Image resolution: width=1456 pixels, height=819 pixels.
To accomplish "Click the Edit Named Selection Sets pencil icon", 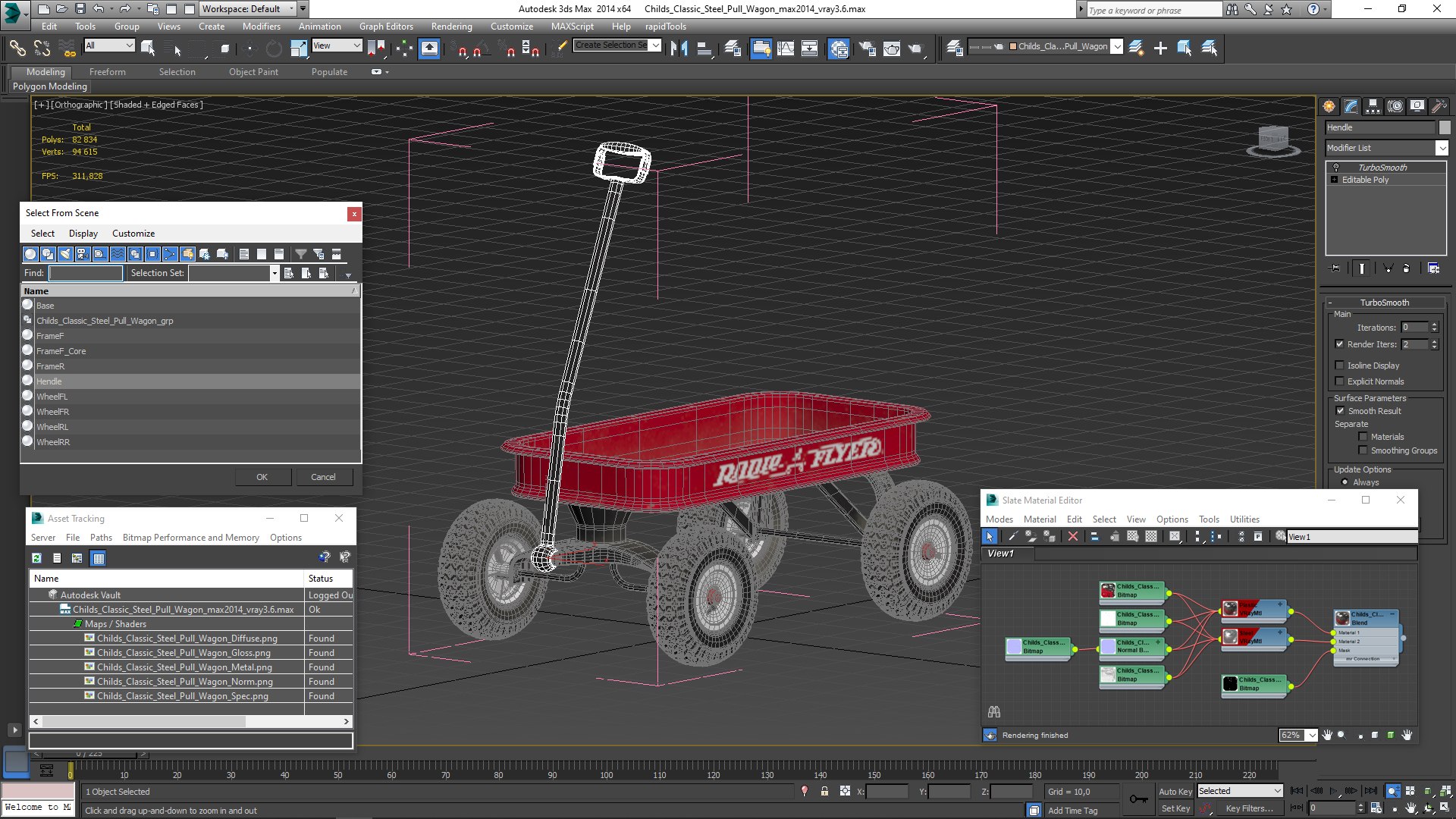I will 561,47.
